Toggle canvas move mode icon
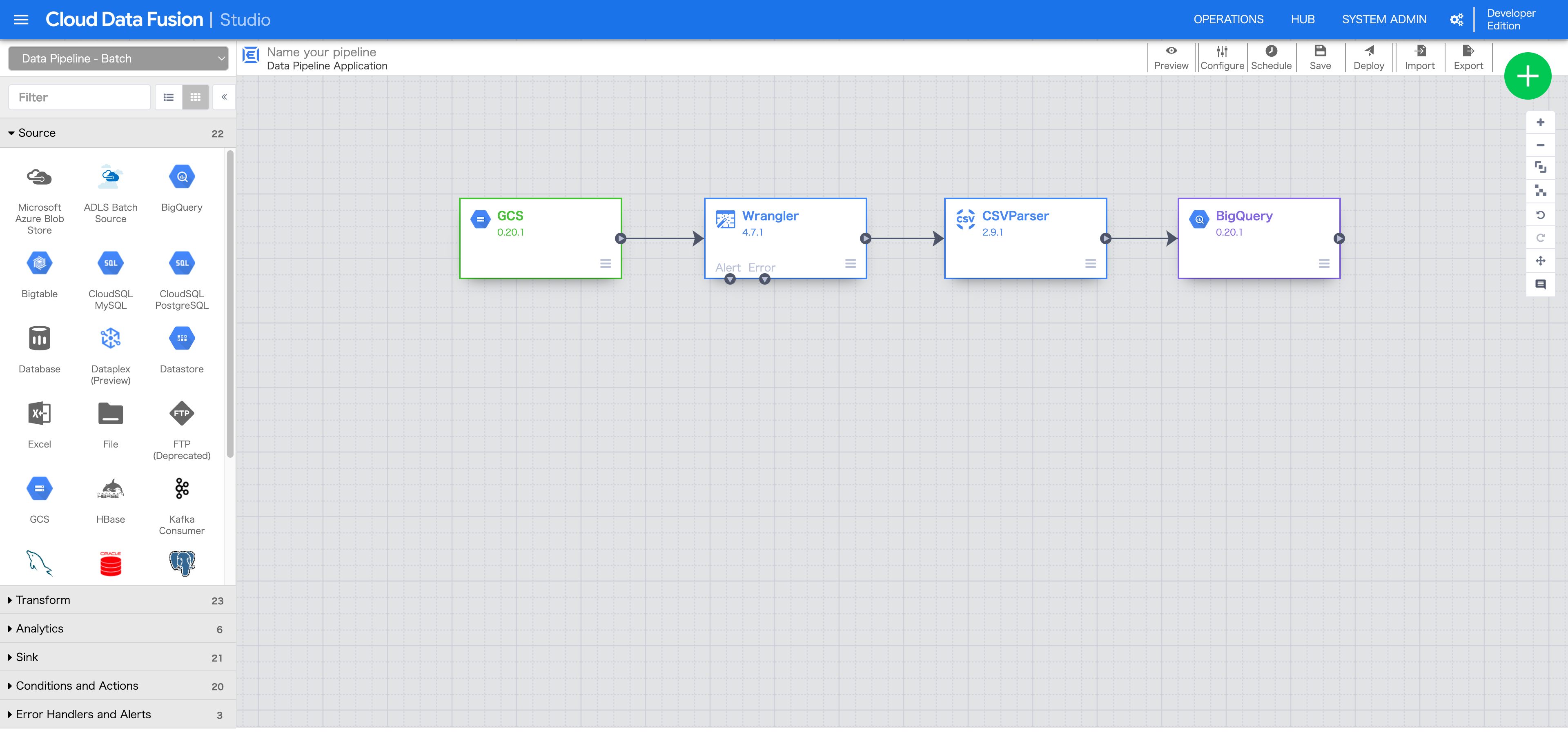Image resolution: width=1568 pixels, height=735 pixels. (x=1541, y=261)
